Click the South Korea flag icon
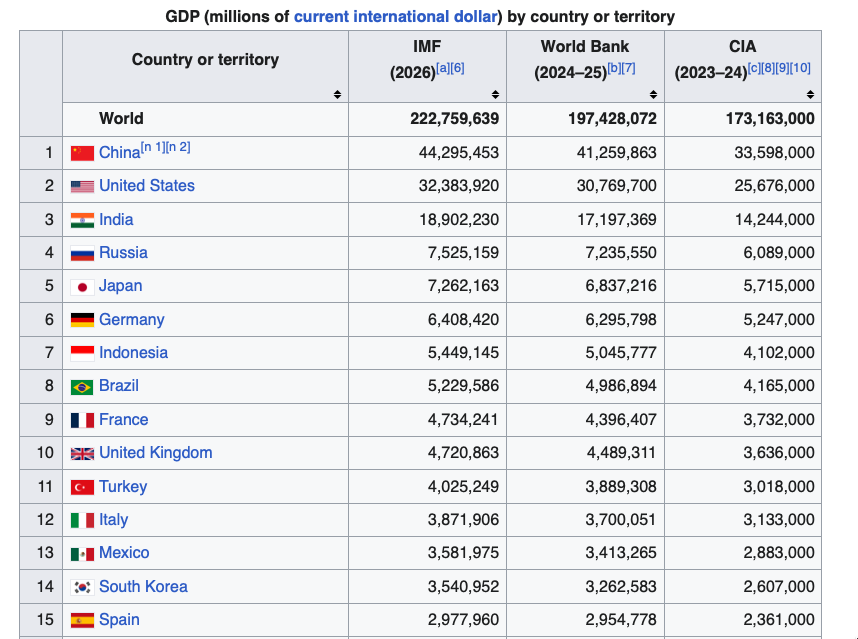The height and width of the screenshot is (639, 858). 82,587
